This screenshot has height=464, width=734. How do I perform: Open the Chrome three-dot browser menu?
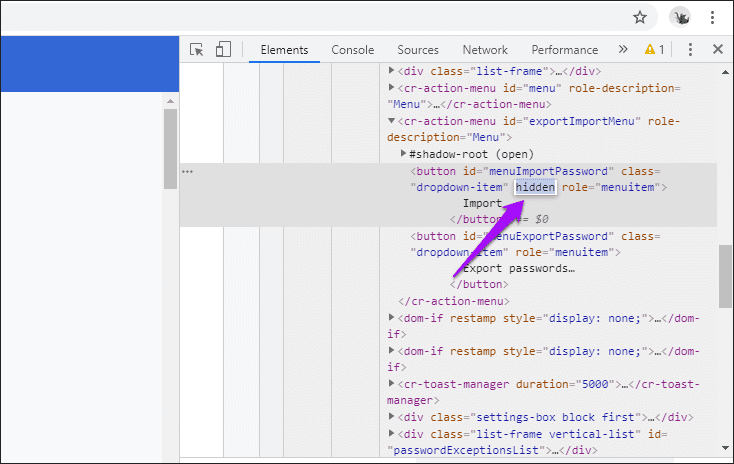(712, 18)
